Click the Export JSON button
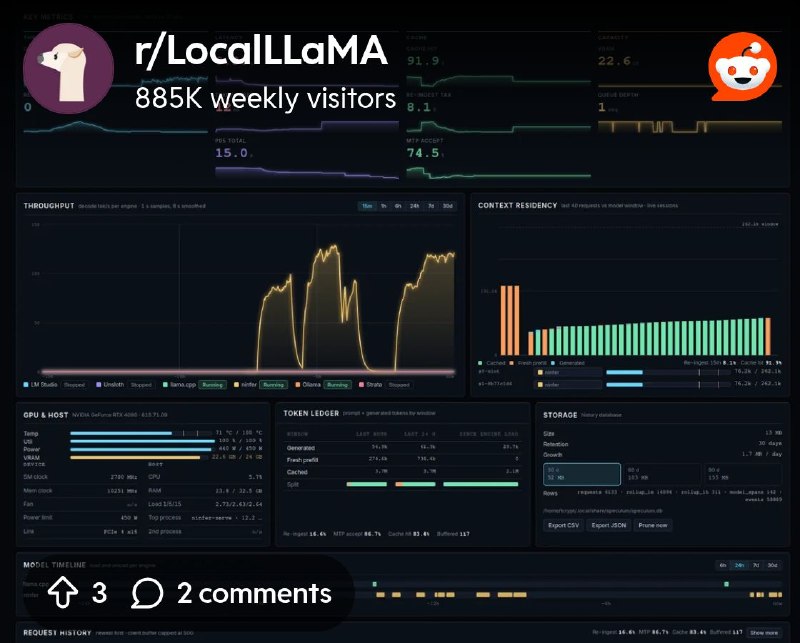Screen dimensions: 800x643 [609, 525]
